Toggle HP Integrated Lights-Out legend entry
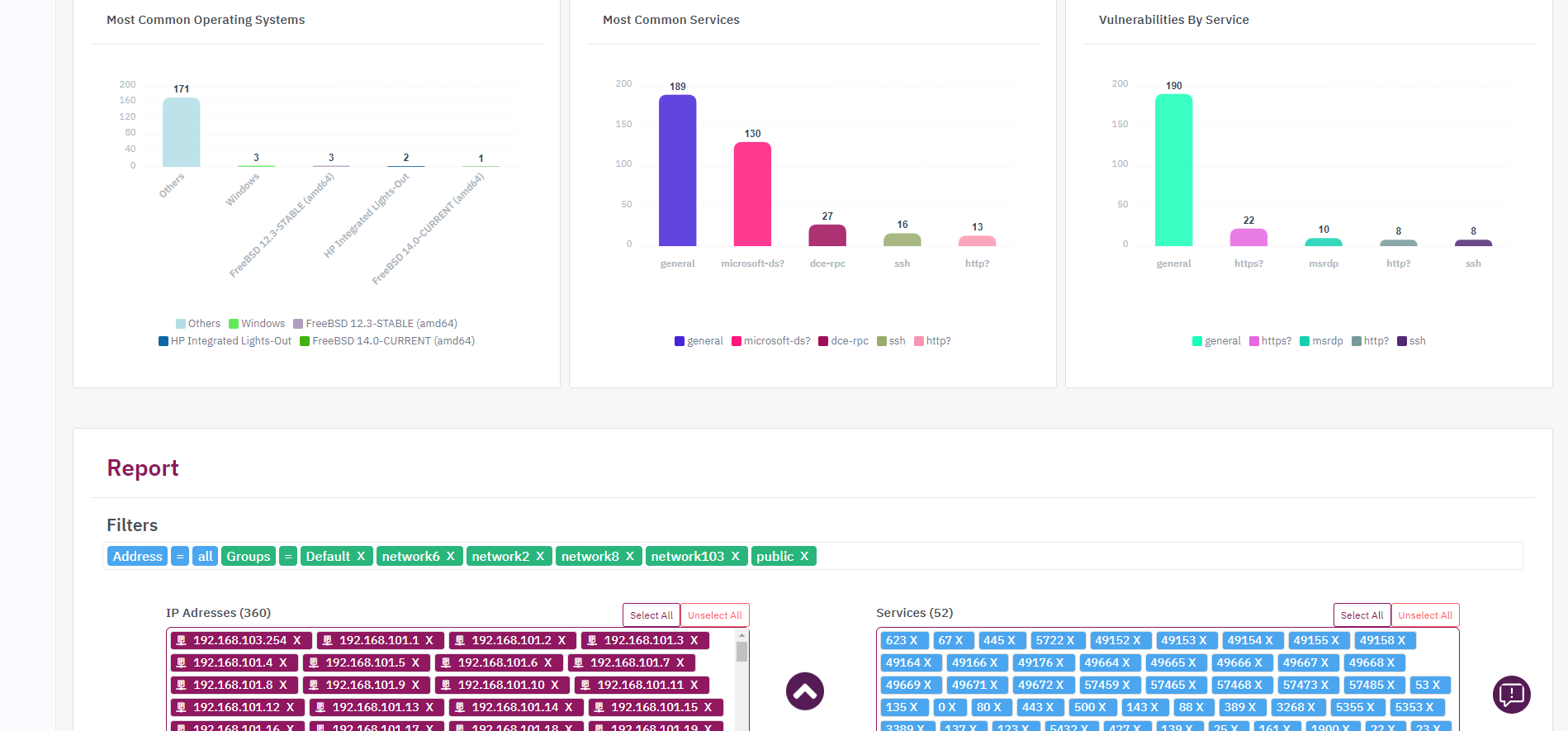The image size is (1568, 731). pyautogui.click(x=225, y=341)
